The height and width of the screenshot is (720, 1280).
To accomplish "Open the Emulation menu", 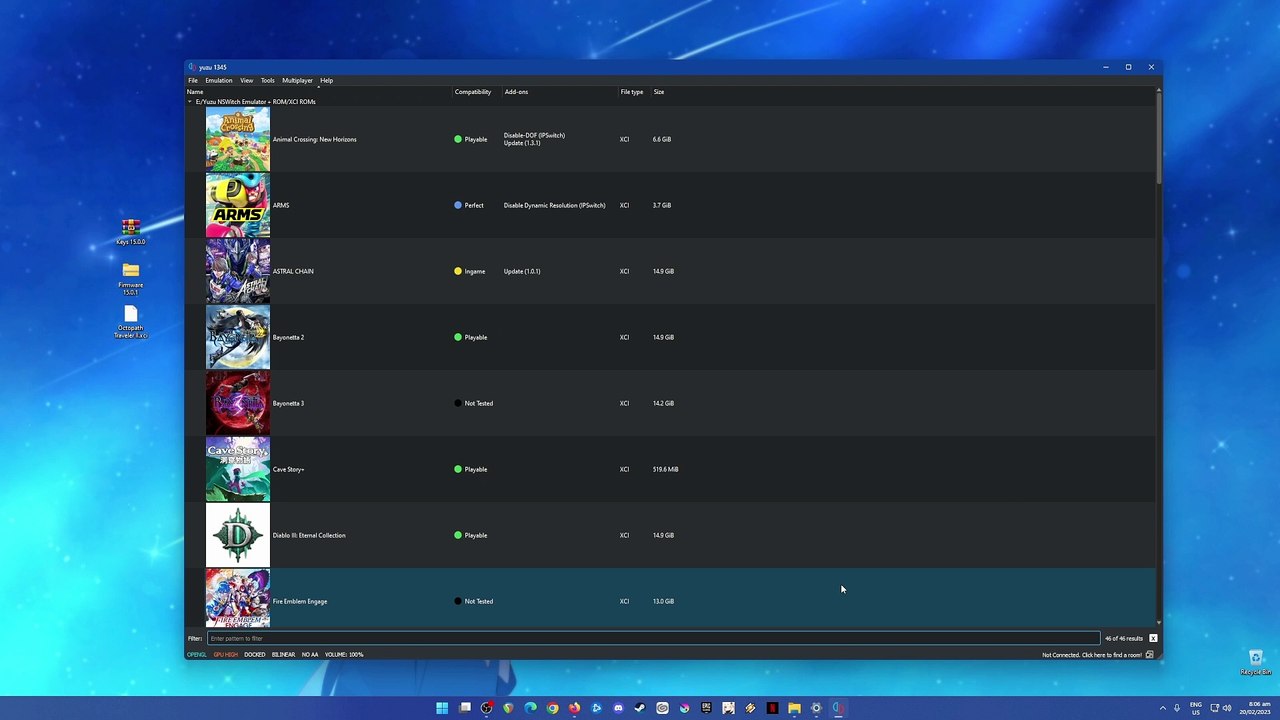I will [x=219, y=80].
